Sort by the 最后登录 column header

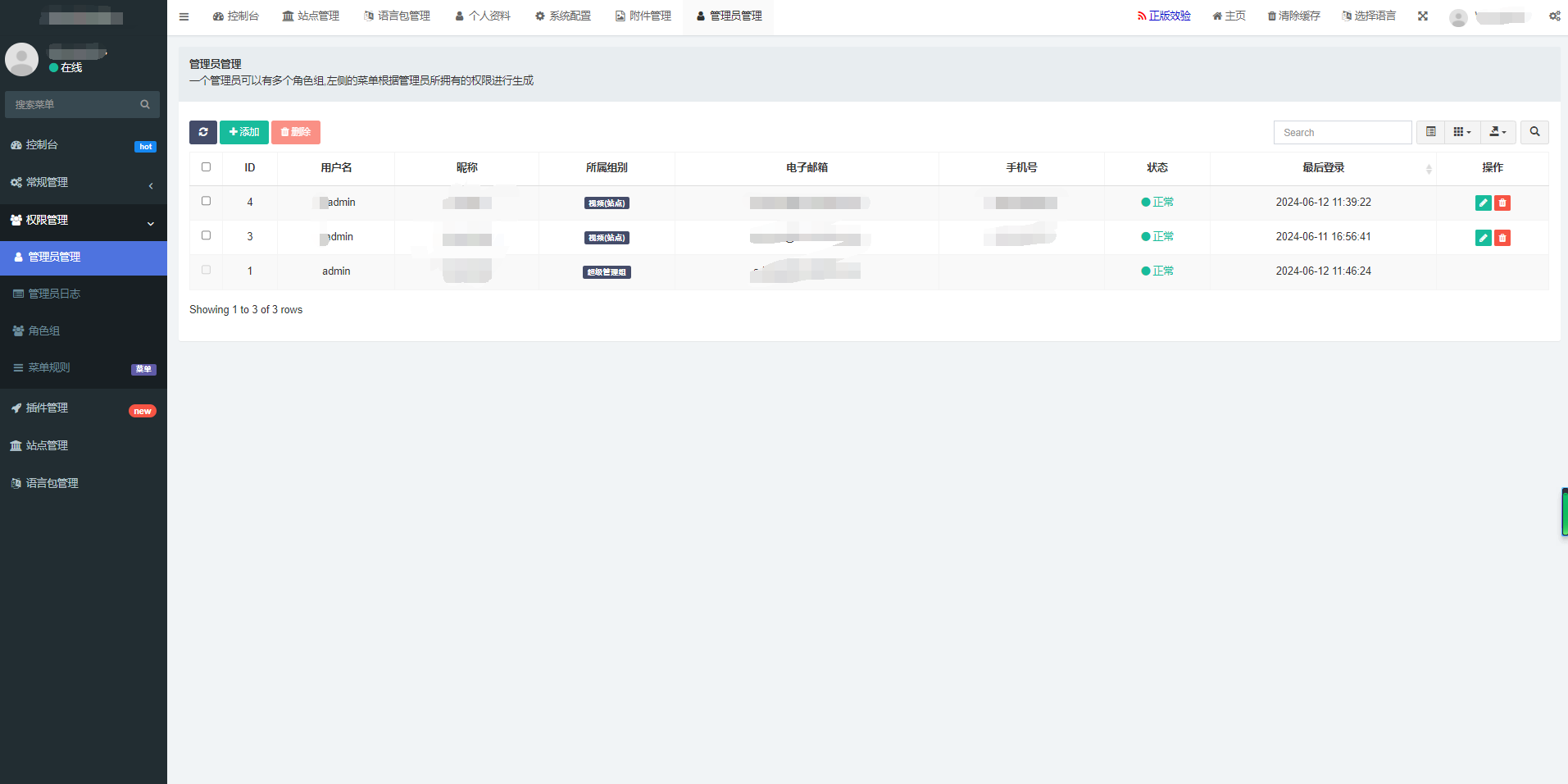coord(1323,168)
